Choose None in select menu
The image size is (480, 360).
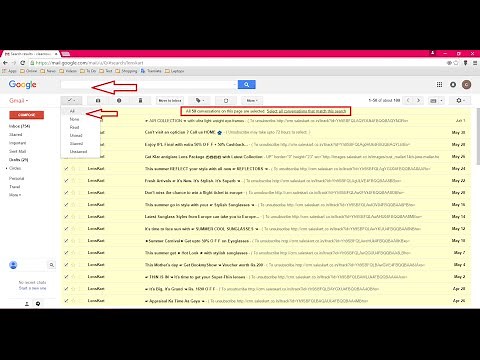click(x=74, y=119)
